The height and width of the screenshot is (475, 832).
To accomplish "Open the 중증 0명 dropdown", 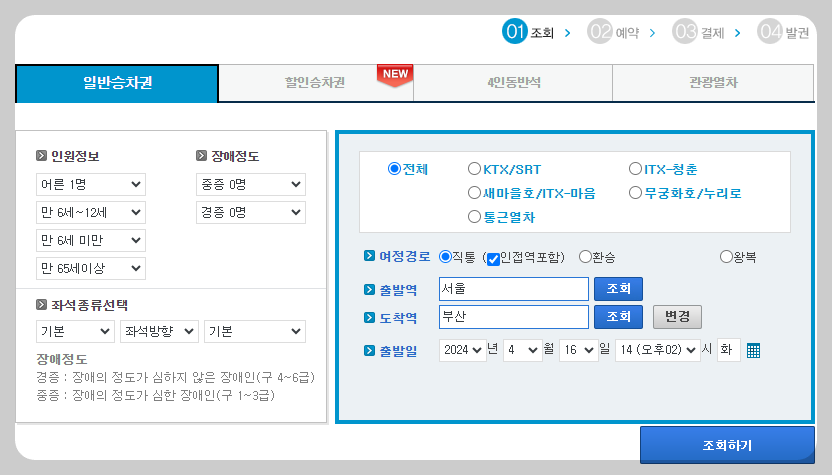I will (x=250, y=184).
